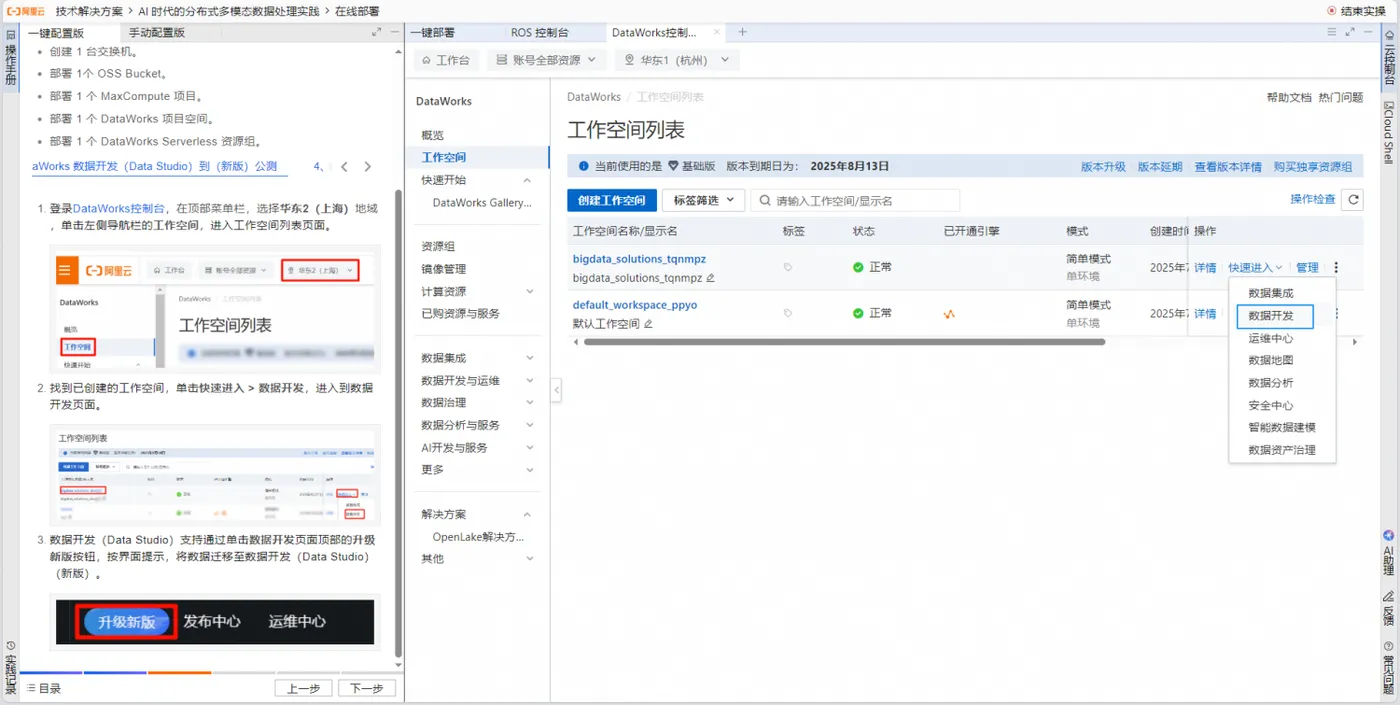The image size is (1400, 705).
Task: Open the 标签筛选 dropdown
Action: [x=703, y=200]
